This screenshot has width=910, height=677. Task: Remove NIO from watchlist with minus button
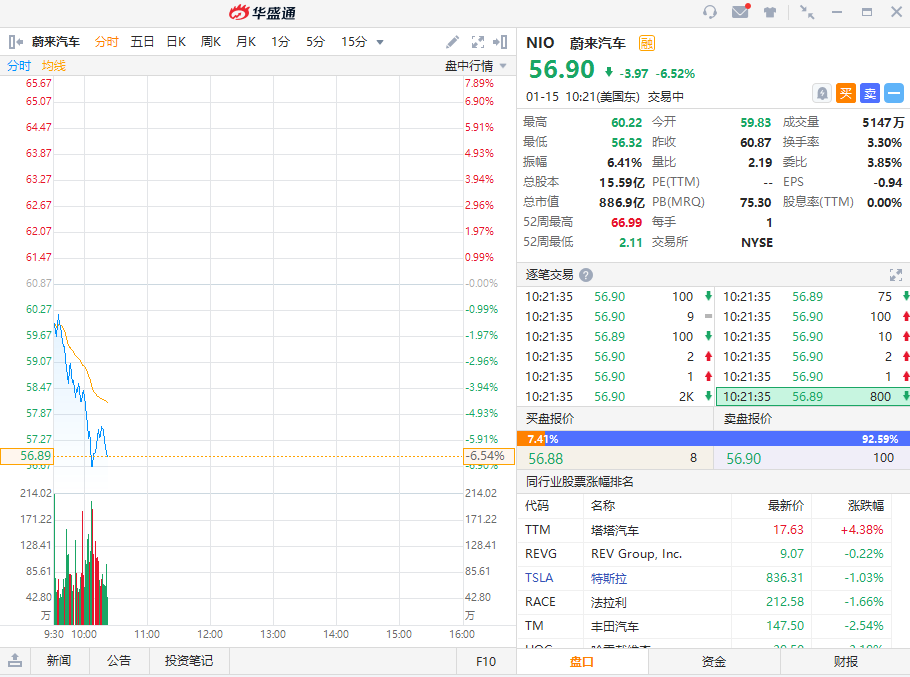tap(893, 93)
